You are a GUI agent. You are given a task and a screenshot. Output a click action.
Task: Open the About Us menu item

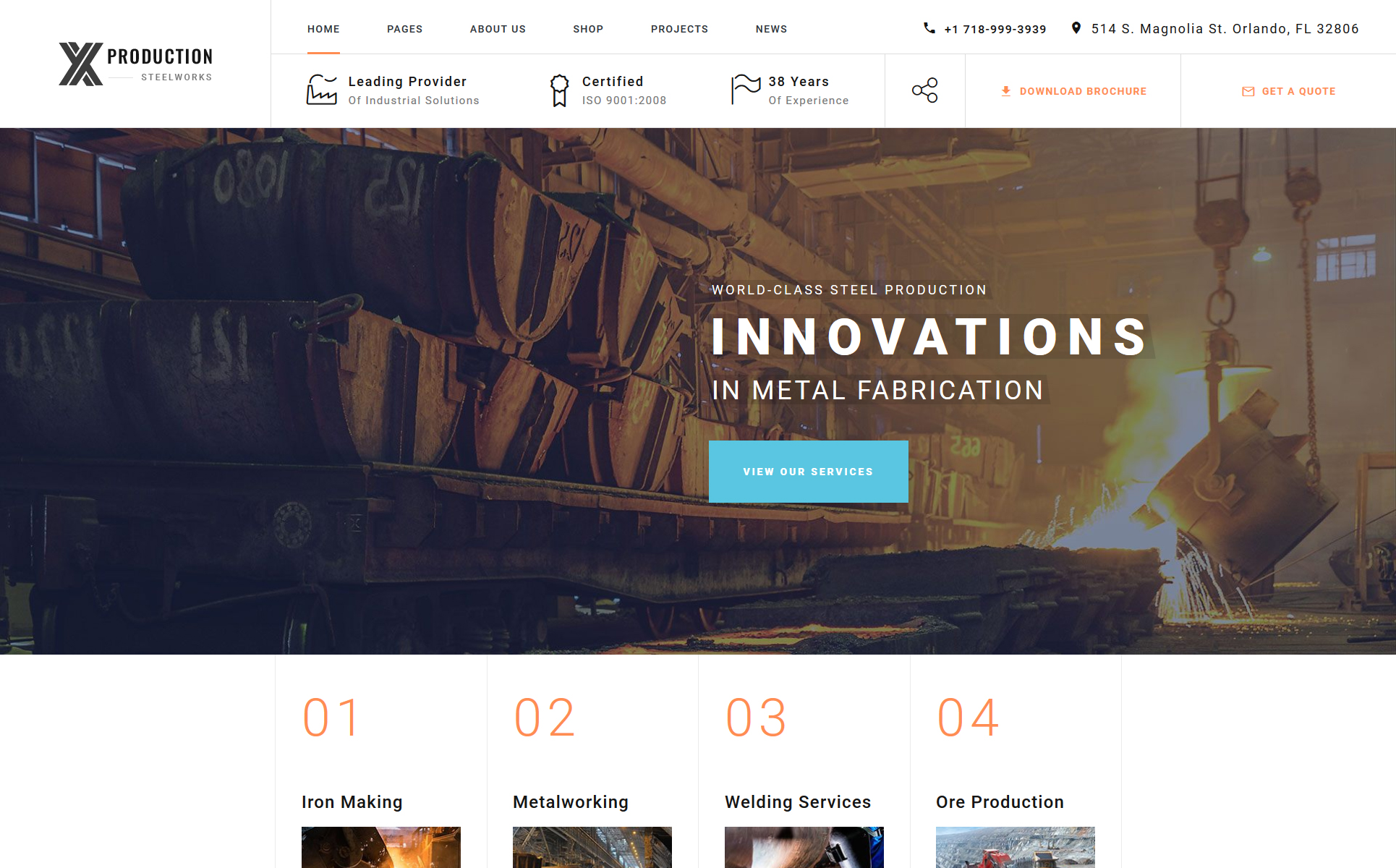498,29
